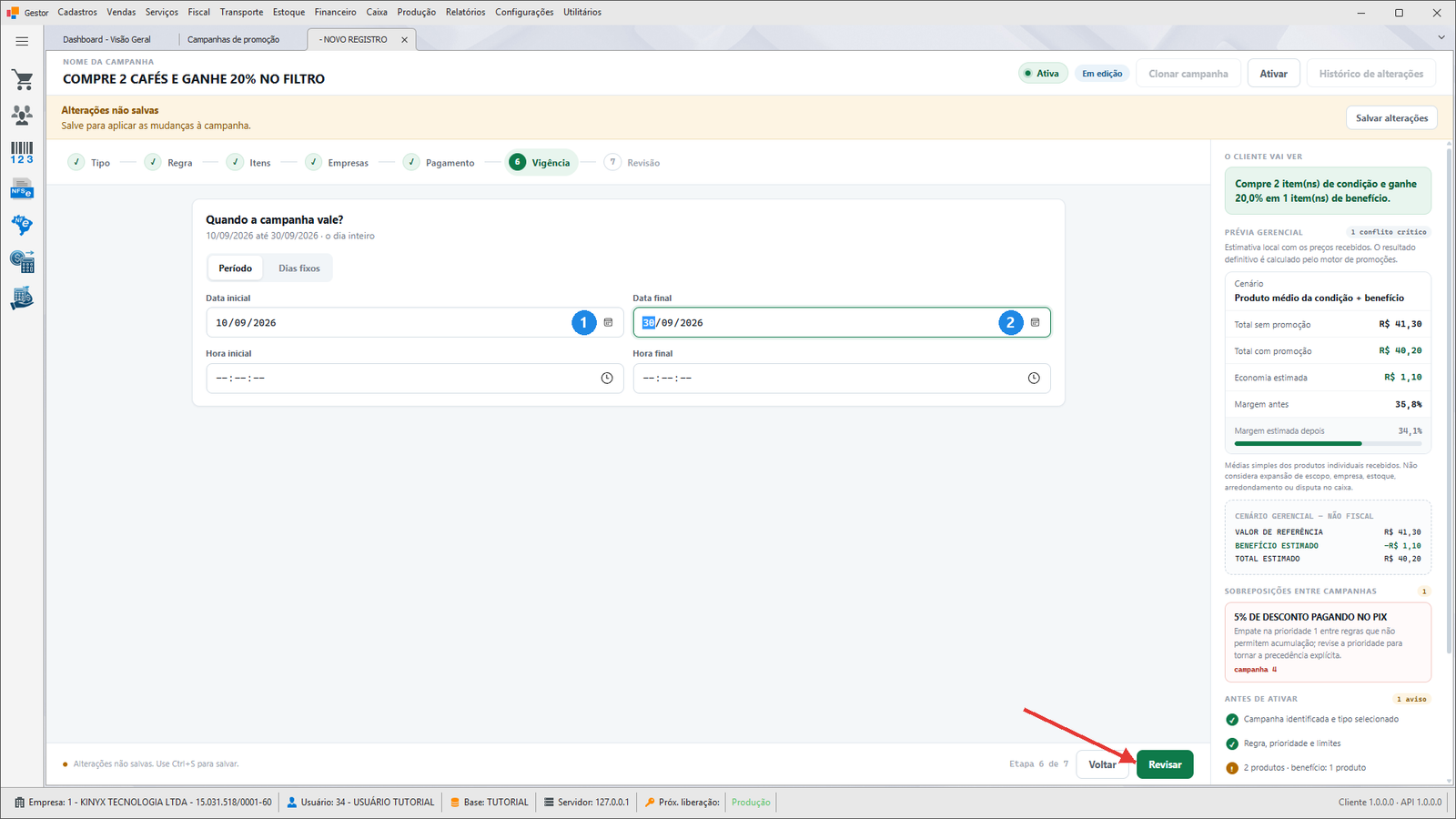Viewport: 1456px width, 819px height.
Task: Expand the tab list overflow chevron
Action: [x=1441, y=37]
